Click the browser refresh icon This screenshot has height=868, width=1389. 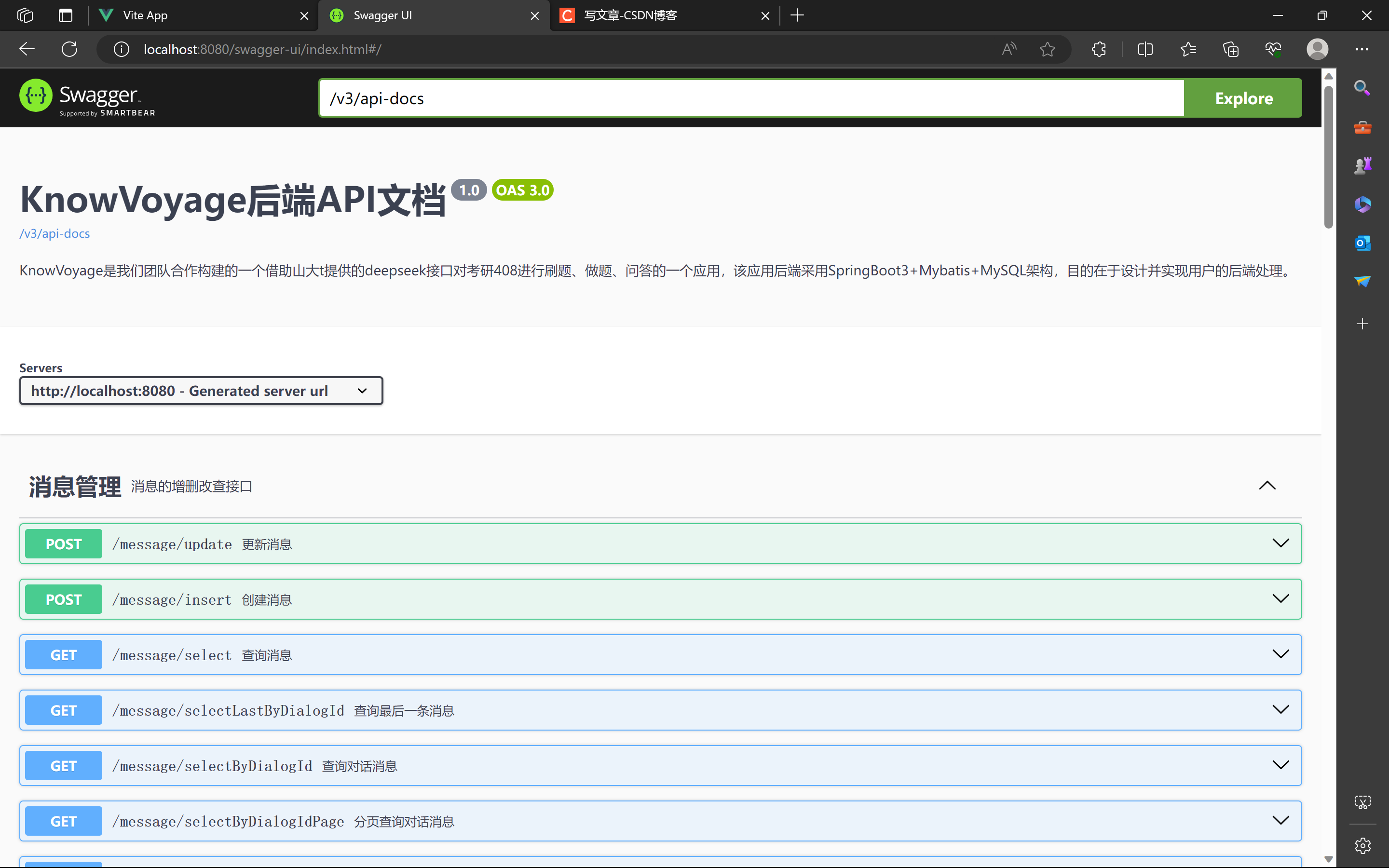pyautogui.click(x=69, y=49)
